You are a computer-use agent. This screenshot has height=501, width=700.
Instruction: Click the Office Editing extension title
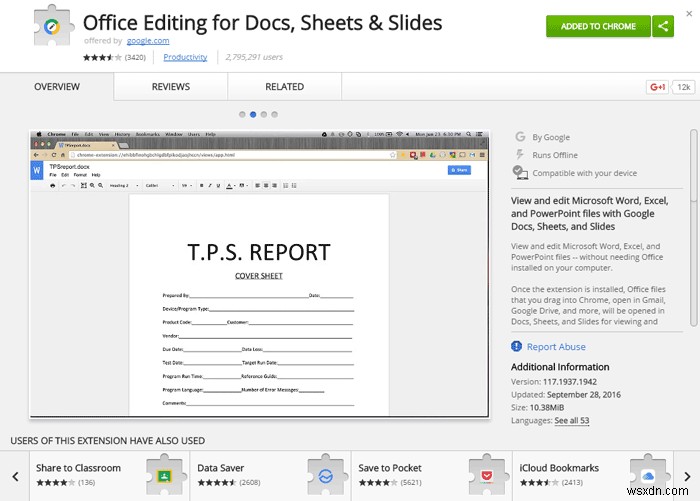click(262, 23)
